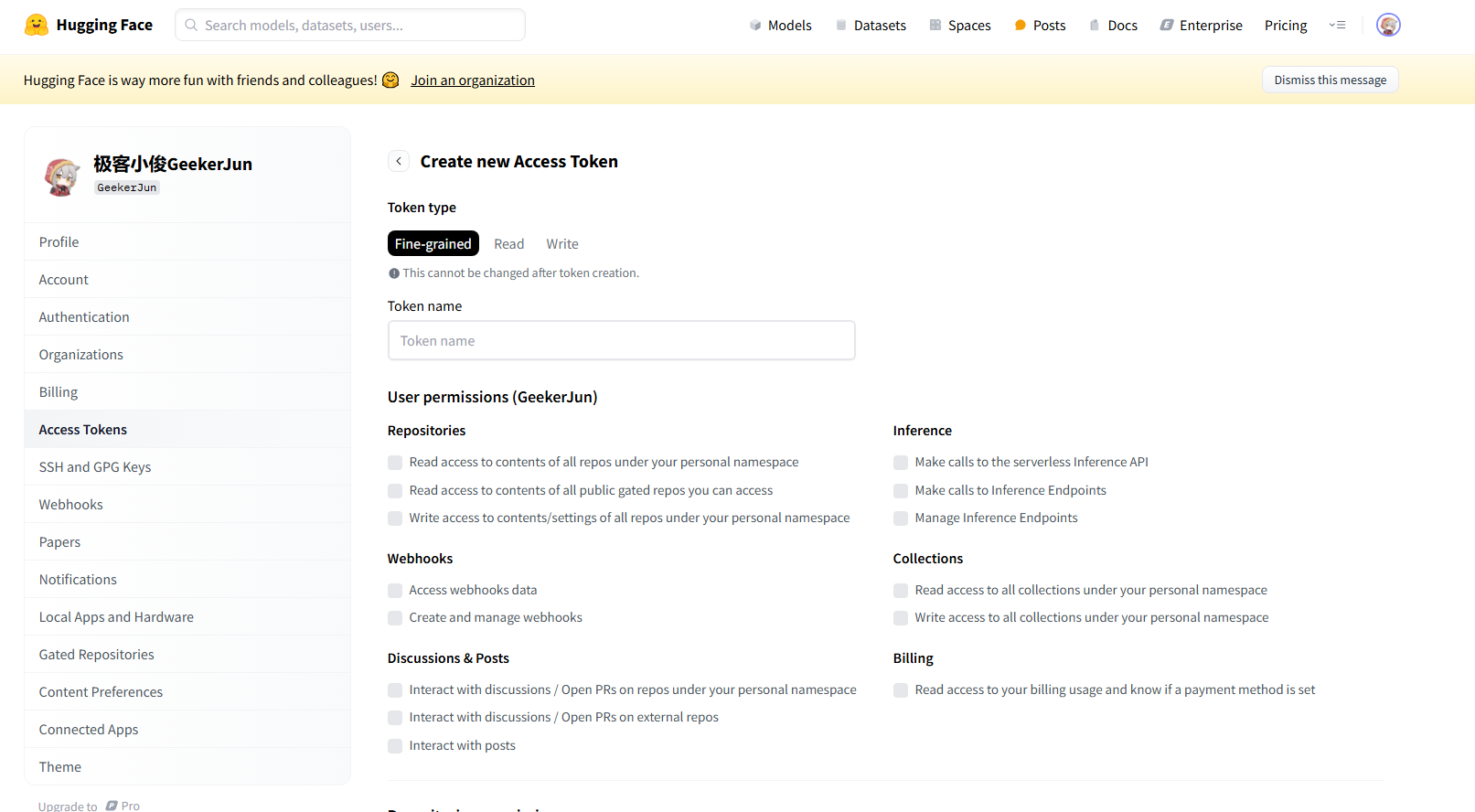
Task: Enable read access to all personal repos
Action: (395, 463)
